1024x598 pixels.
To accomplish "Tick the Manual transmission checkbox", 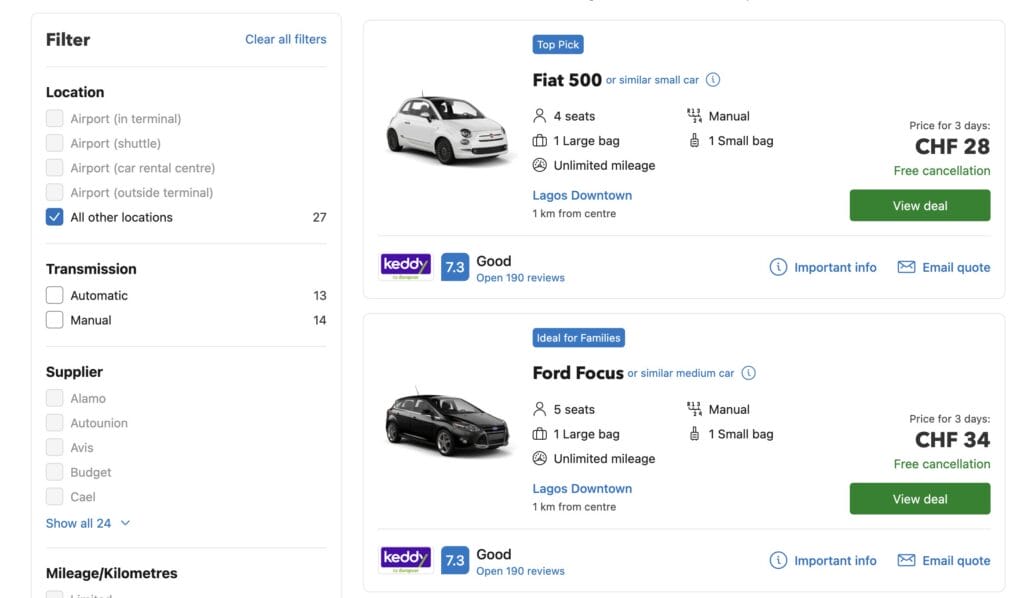I will click(55, 320).
